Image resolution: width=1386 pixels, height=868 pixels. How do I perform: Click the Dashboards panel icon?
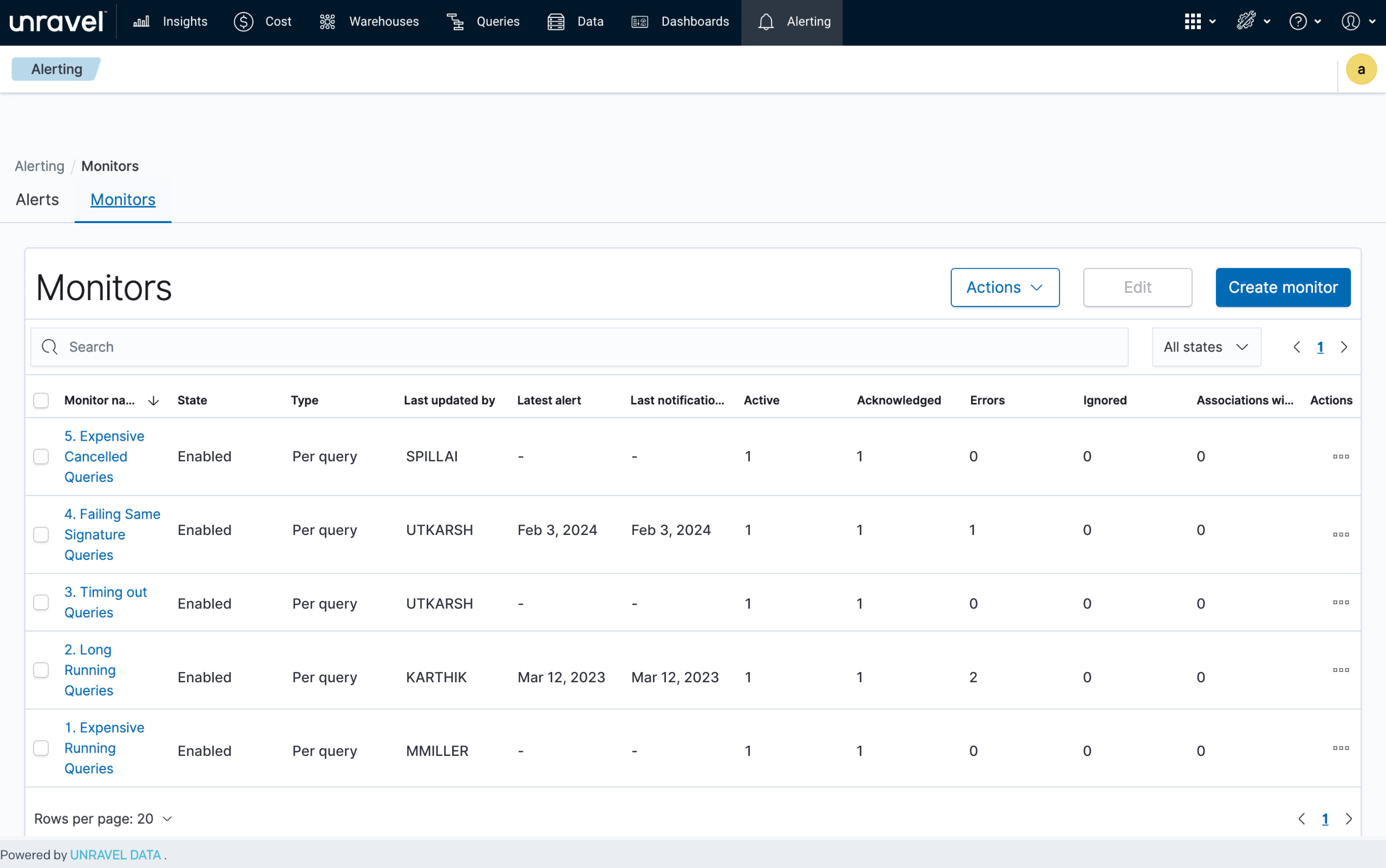639,22
